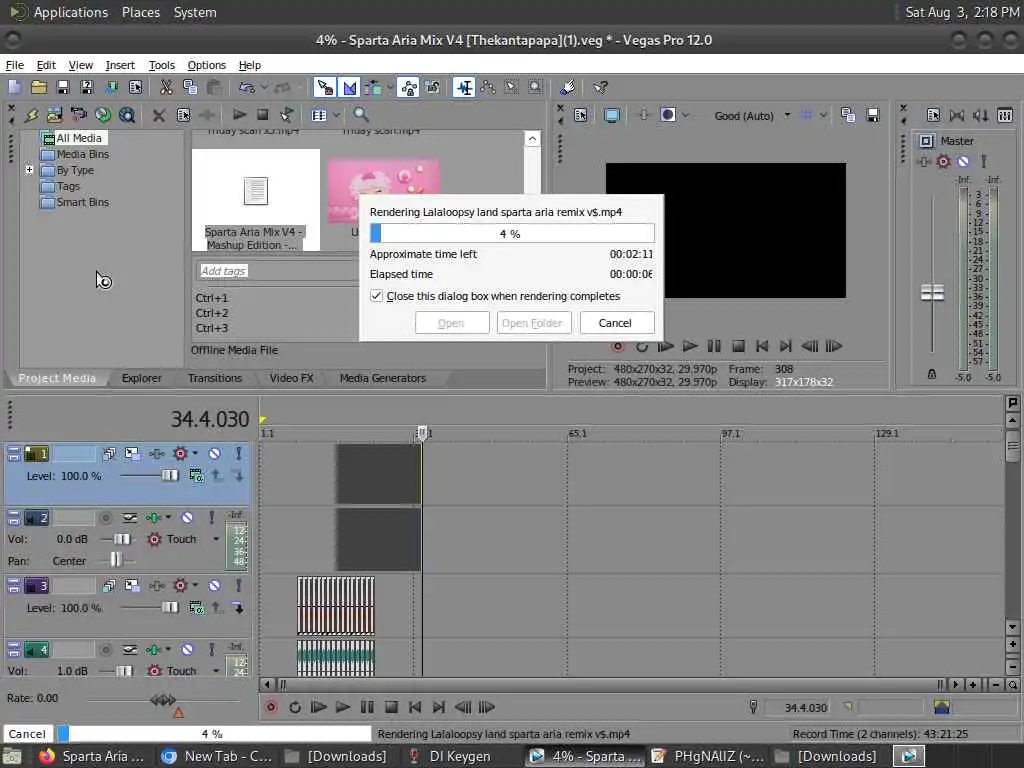1024x768 pixels.
Task: Open the Track FX dropdown on track 1
Action: [x=195, y=453]
